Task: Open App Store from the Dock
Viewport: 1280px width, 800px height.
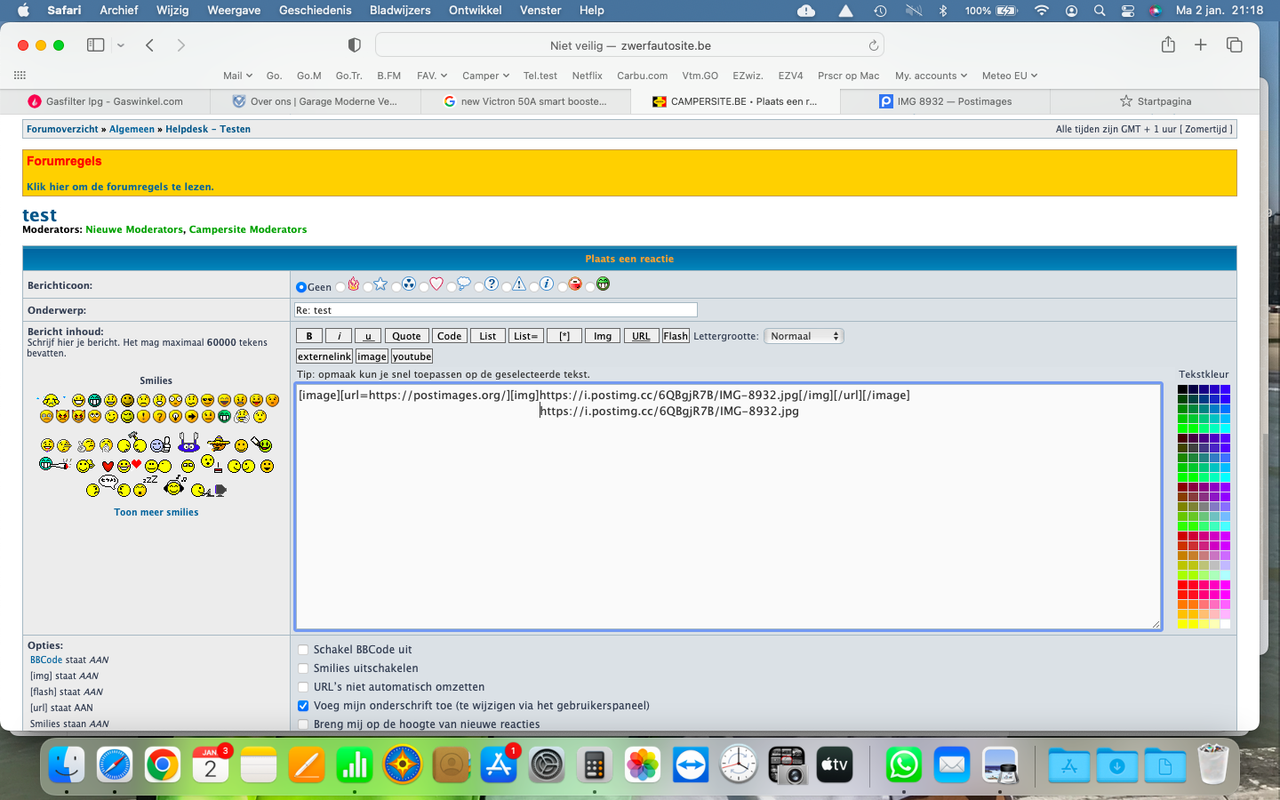Action: point(499,766)
